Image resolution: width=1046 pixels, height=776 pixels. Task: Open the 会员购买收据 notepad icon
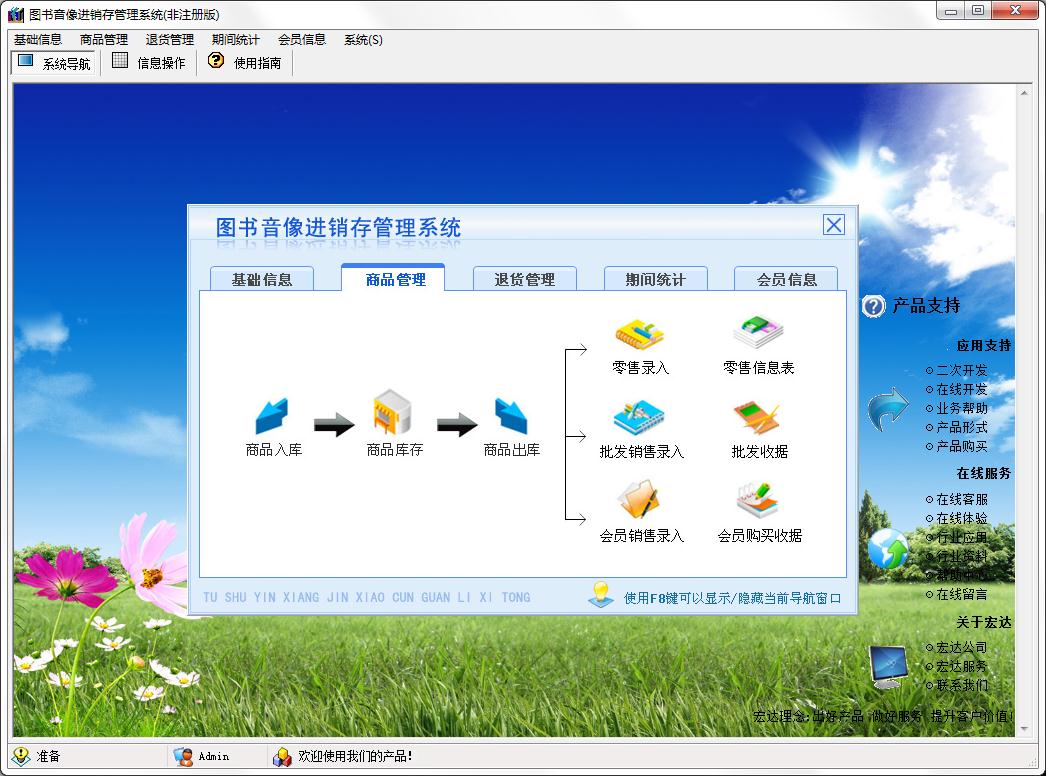758,500
